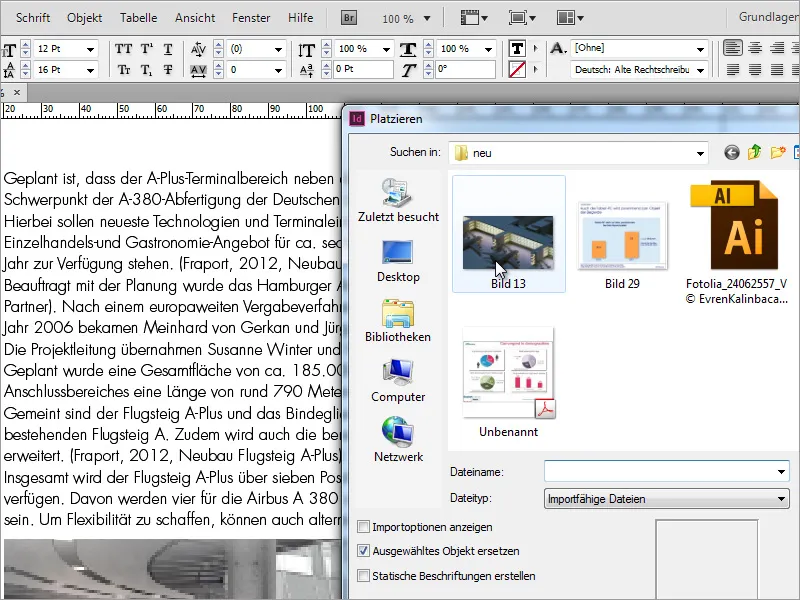Image resolution: width=800 pixels, height=600 pixels.
Task: Open the kerning (0) dropdown
Action: click(278, 49)
